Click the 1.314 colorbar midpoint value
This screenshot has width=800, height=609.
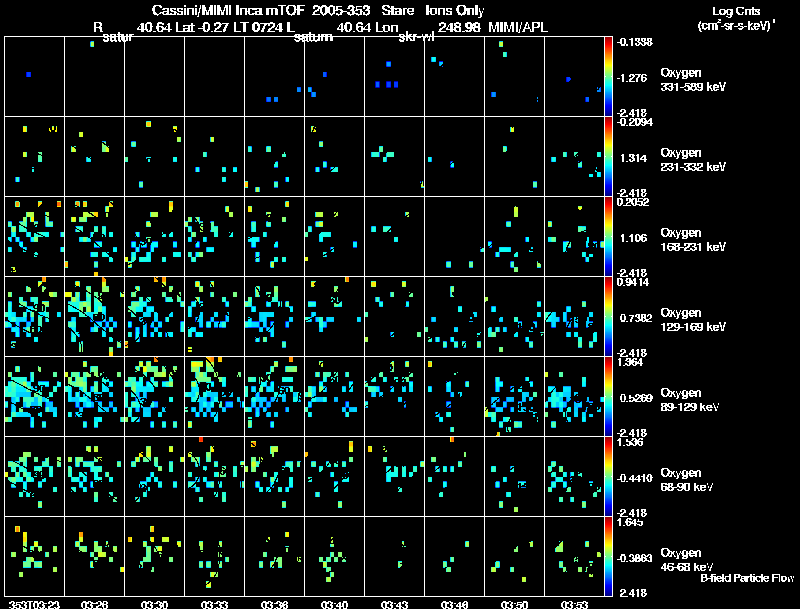point(633,158)
